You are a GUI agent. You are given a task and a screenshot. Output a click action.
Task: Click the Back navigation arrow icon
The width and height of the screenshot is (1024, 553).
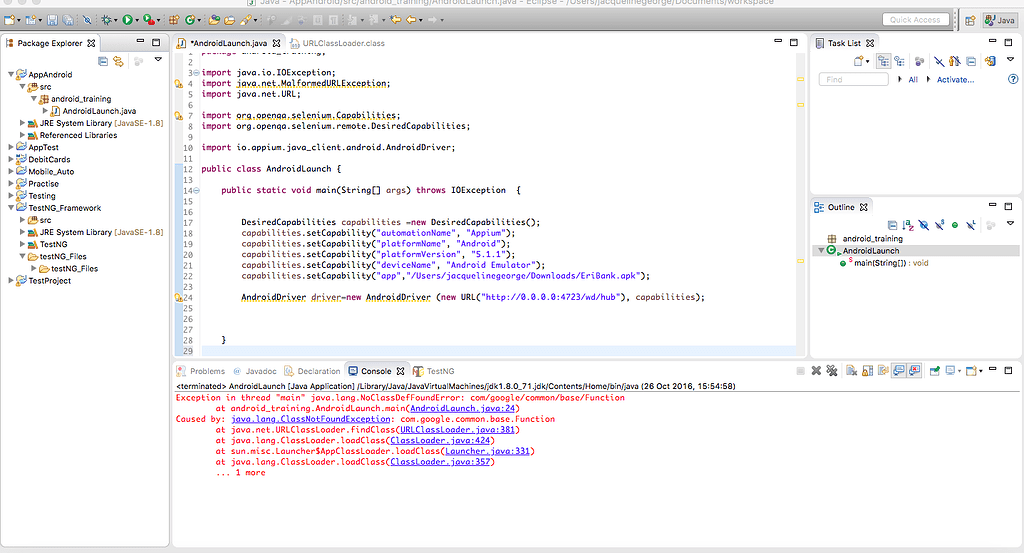[411, 20]
